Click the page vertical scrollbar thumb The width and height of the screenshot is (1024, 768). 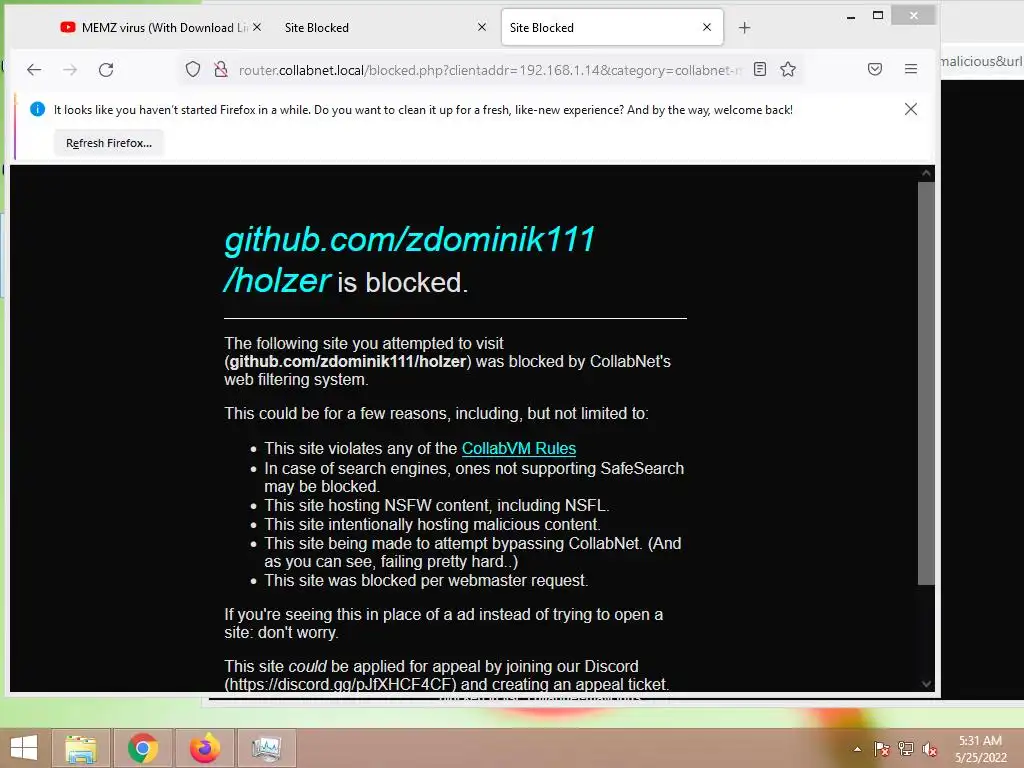tap(926, 383)
